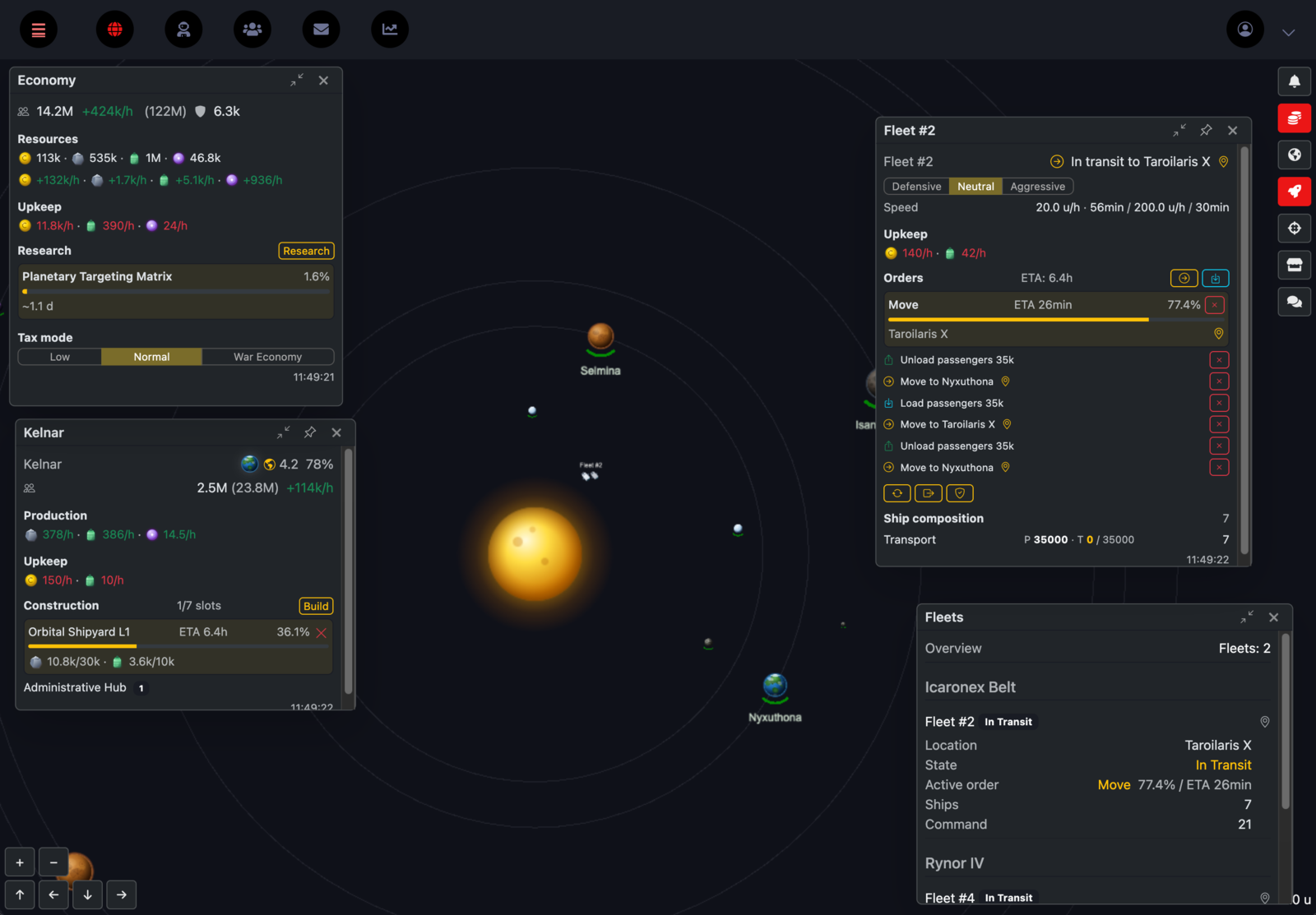This screenshot has width=1316, height=915.
Task: Open Fleet #2 from the Fleets list
Action: coord(949,722)
